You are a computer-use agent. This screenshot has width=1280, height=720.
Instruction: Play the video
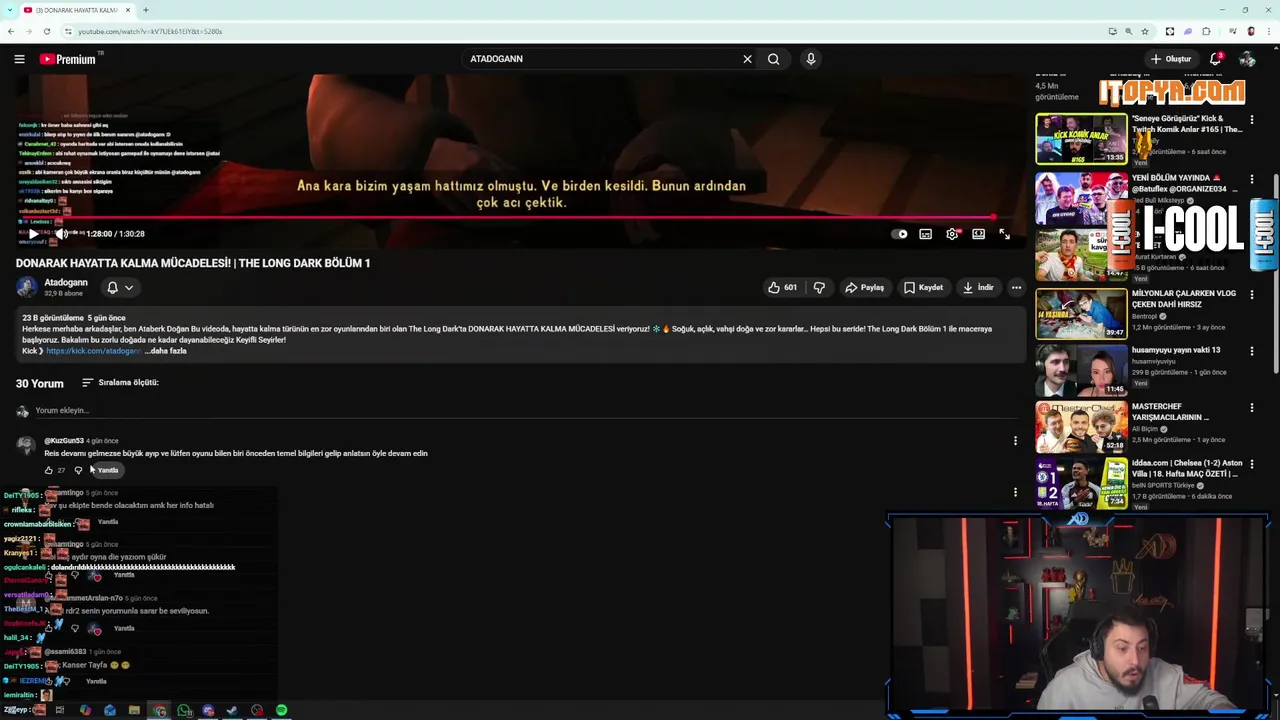click(33, 234)
